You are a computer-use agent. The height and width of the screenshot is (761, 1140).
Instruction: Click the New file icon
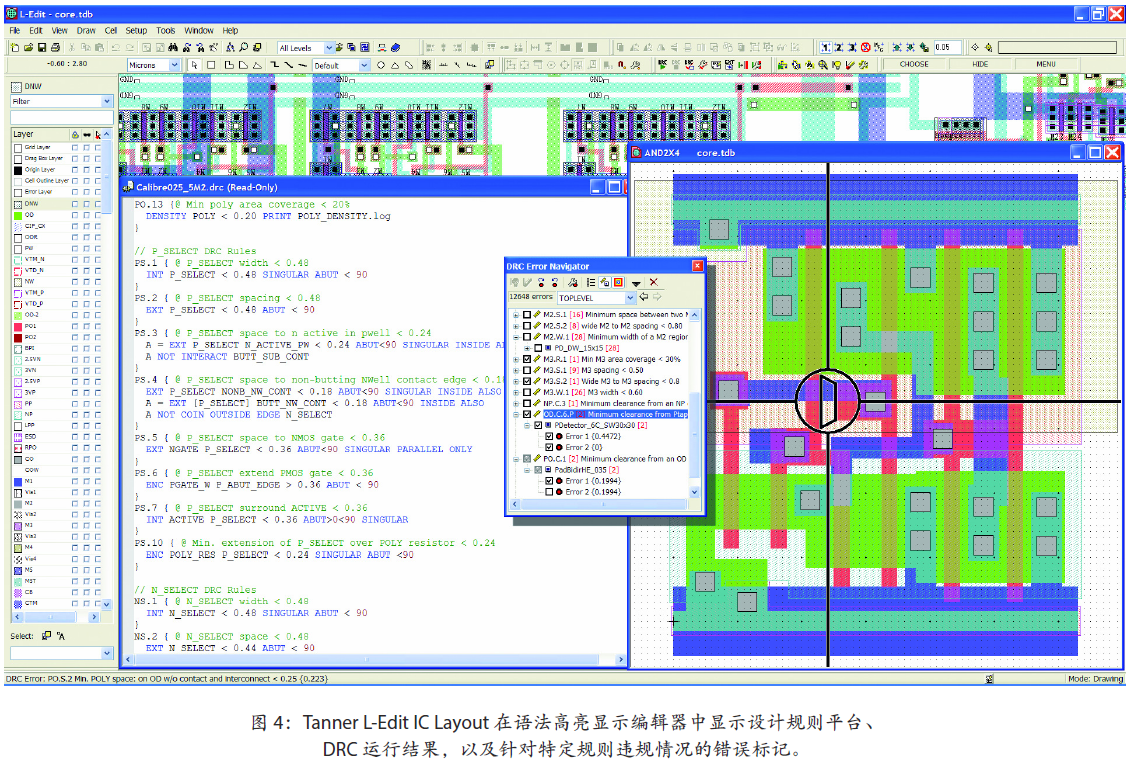(x=15, y=47)
